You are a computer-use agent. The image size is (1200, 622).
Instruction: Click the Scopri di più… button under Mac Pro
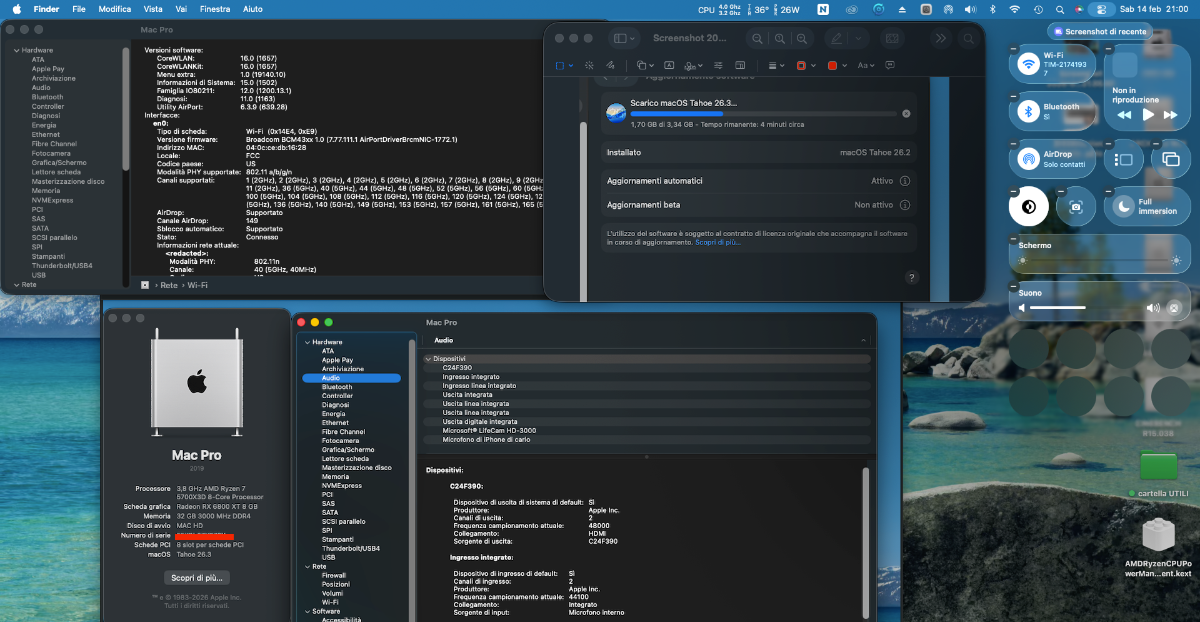pyautogui.click(x=196, y=578)
